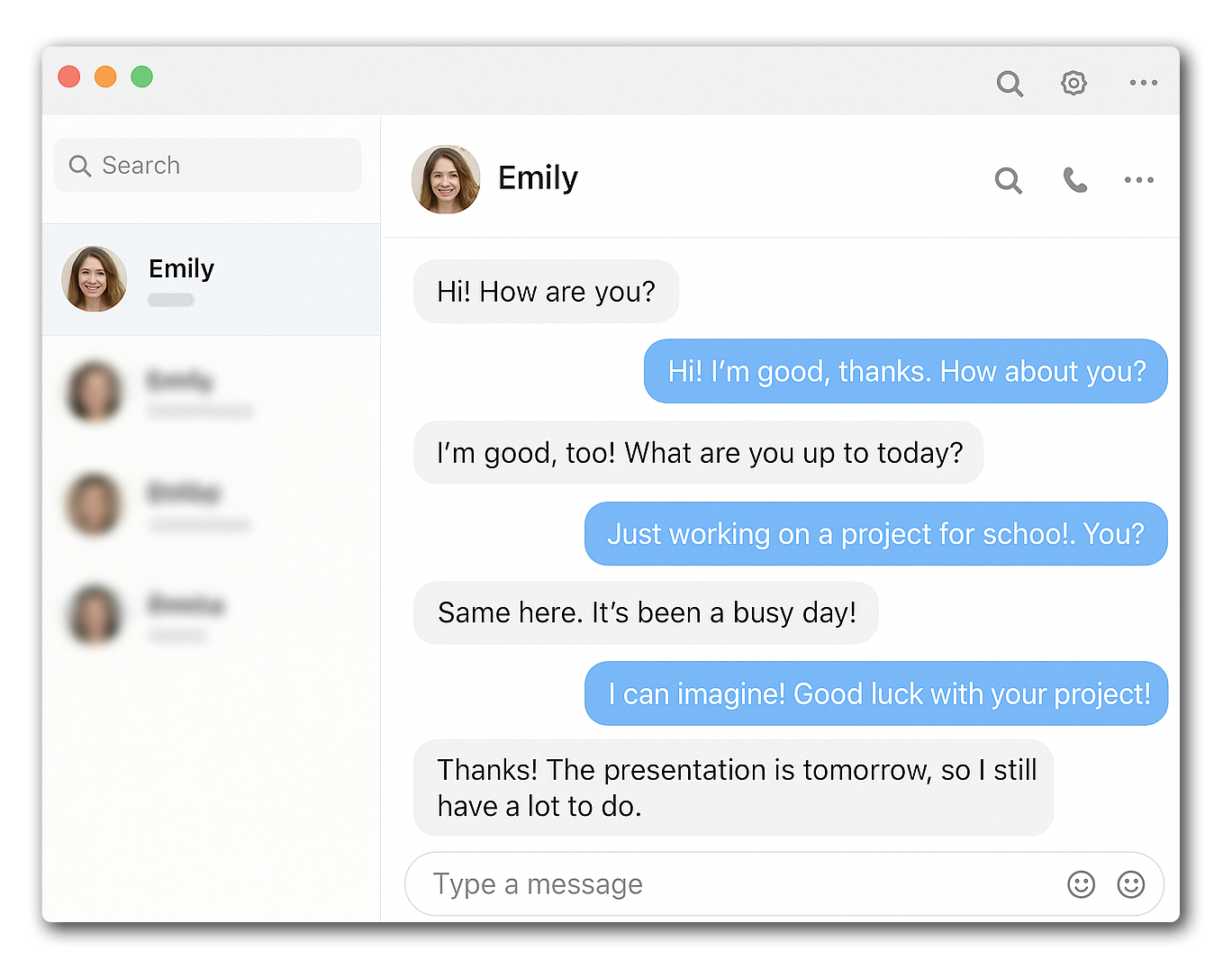Focus the sidebar Search field
This screenshot has height=960, width=1232.
[x=208, y=166]
